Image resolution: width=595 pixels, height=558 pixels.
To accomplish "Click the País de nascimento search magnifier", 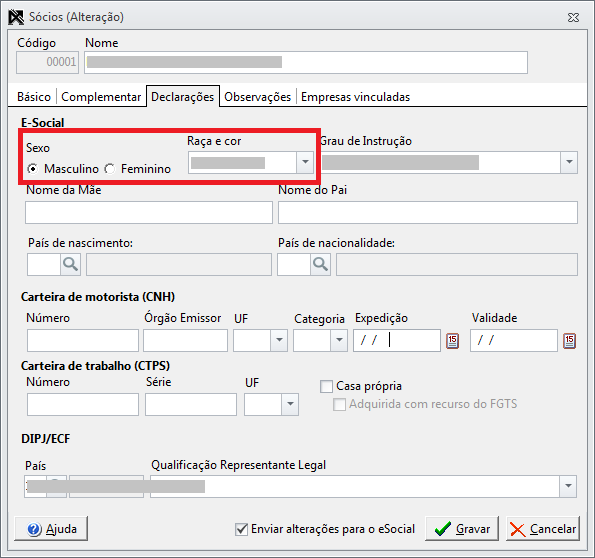I will [71, 265].
